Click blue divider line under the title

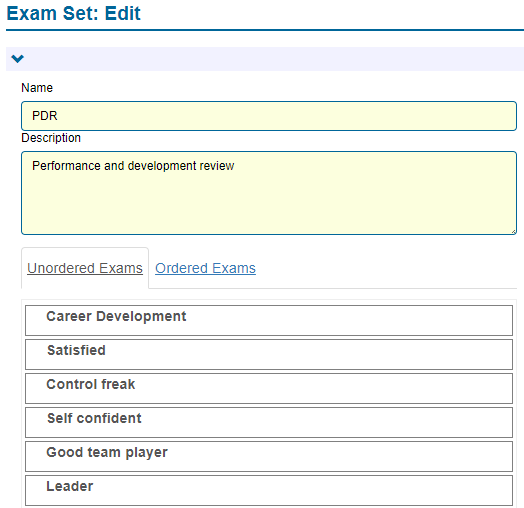[265, 30]
